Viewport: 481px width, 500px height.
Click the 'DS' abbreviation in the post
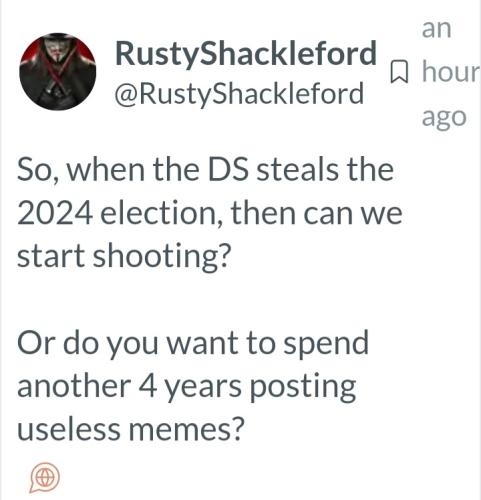(228, 170)
